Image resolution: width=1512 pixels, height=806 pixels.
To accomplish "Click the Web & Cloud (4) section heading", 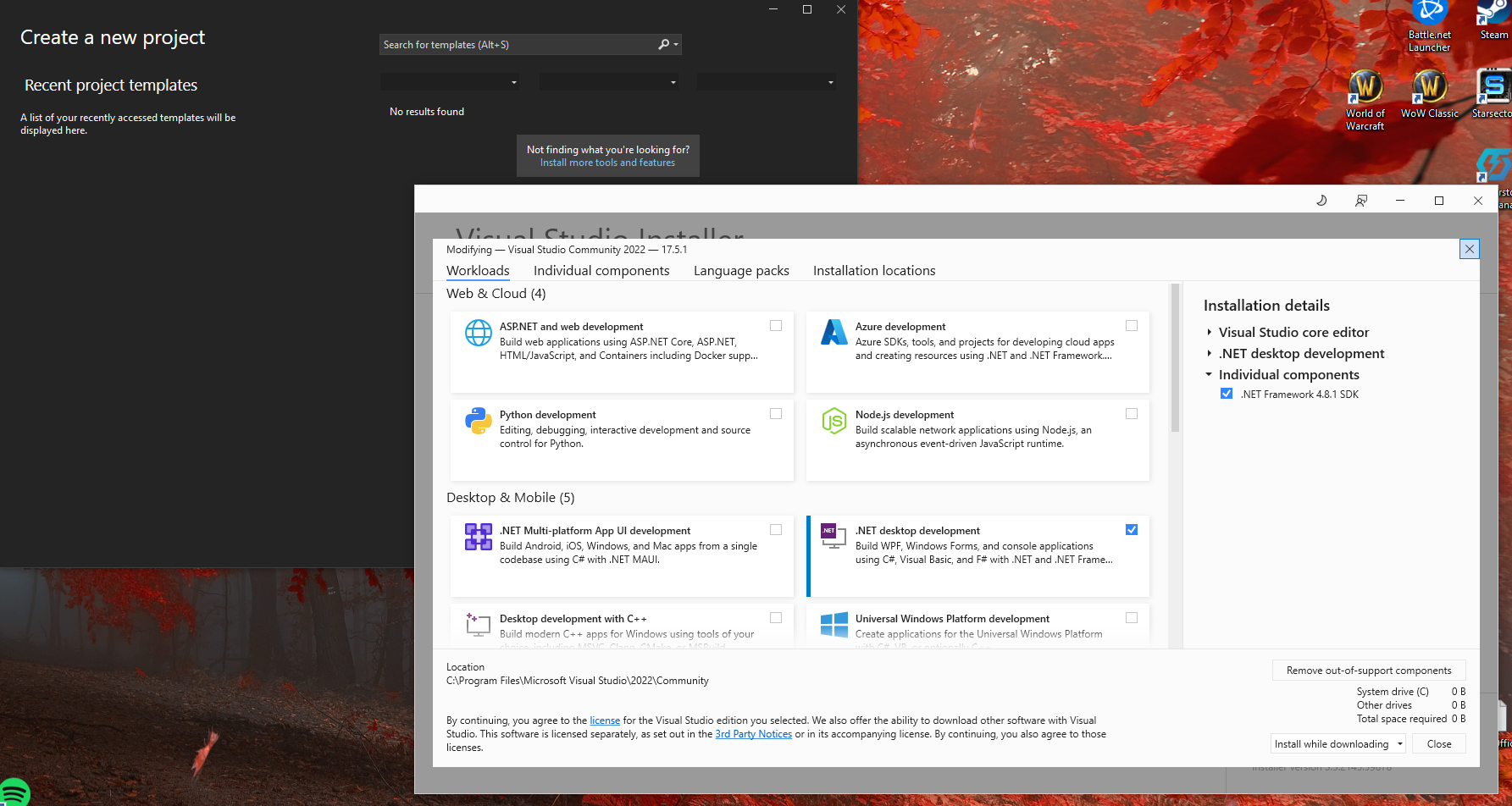I will click(x=496, y=294).
